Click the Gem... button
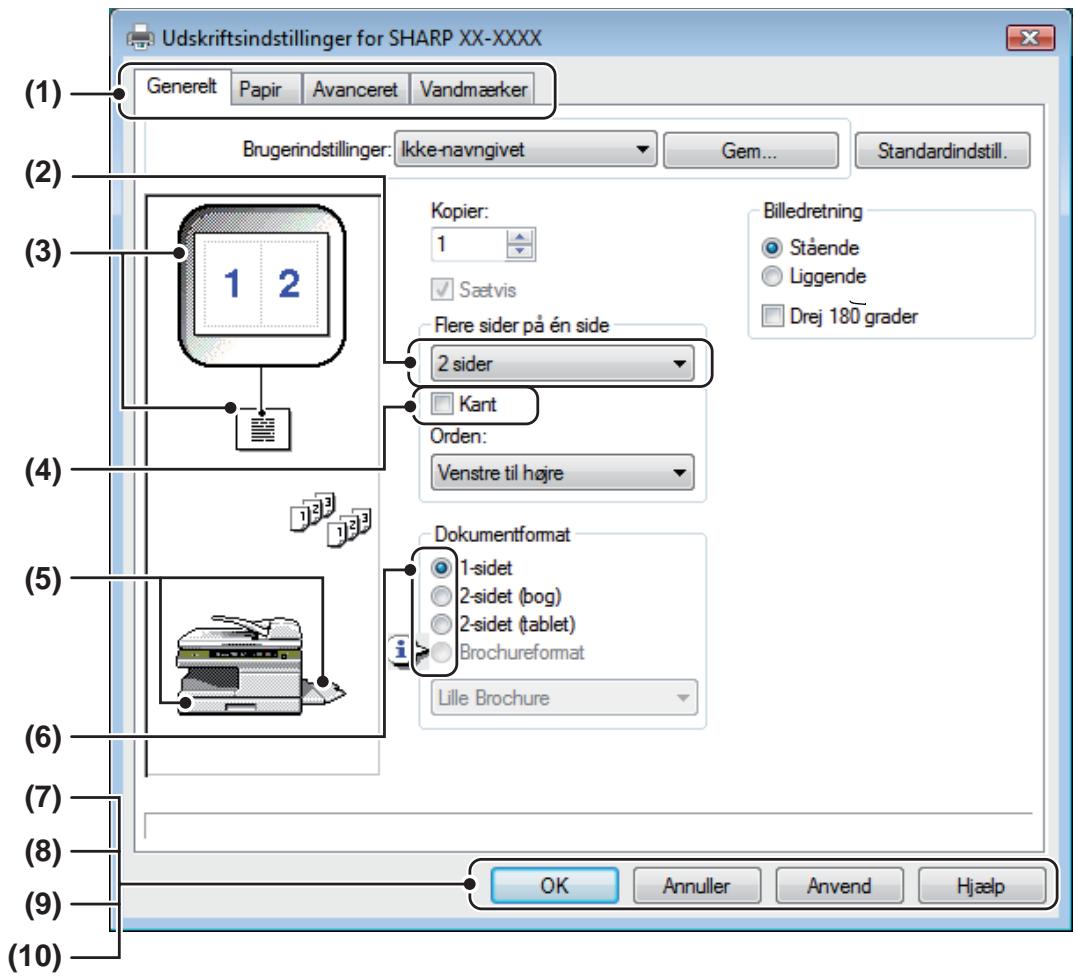The height and width of the screenshot is (976, 1076). tap(751, 150)
